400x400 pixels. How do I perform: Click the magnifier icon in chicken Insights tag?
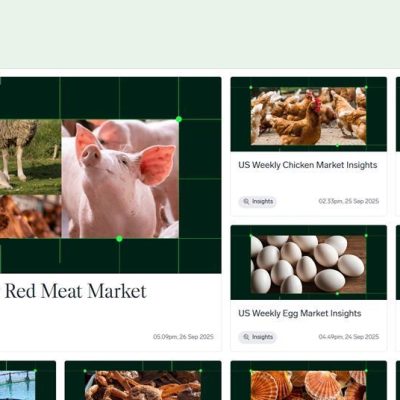[246, 202]
